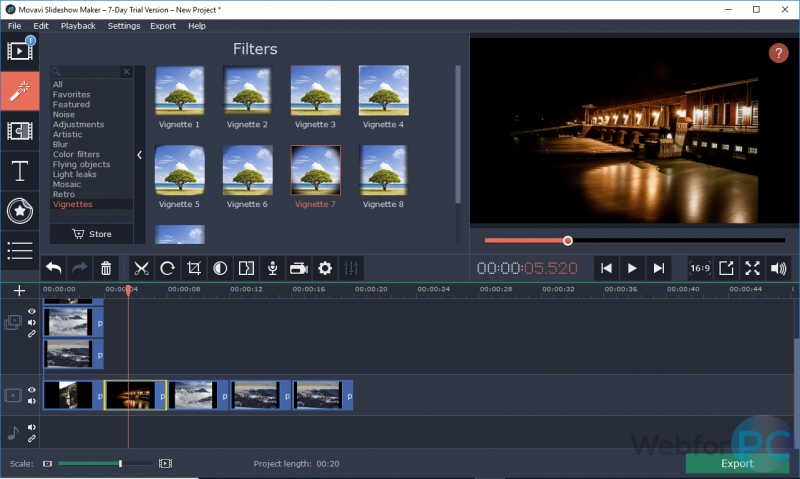Select the Split scissors tool
The height and width of the screenshot is (479, 800).
141,268
